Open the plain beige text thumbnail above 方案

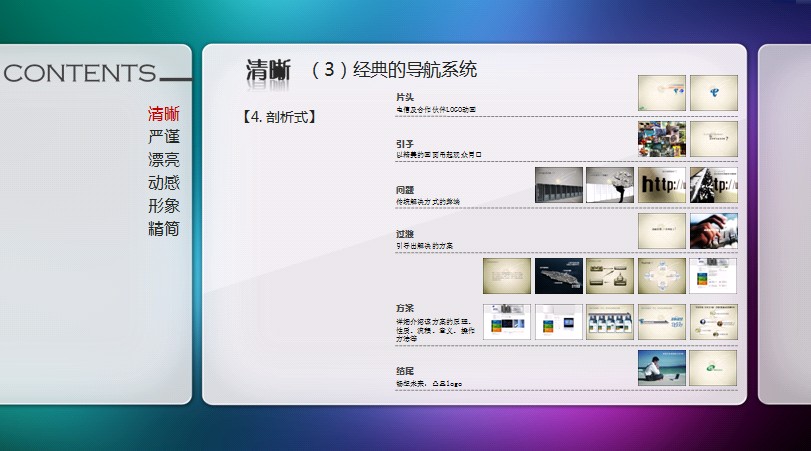[507, 276]
